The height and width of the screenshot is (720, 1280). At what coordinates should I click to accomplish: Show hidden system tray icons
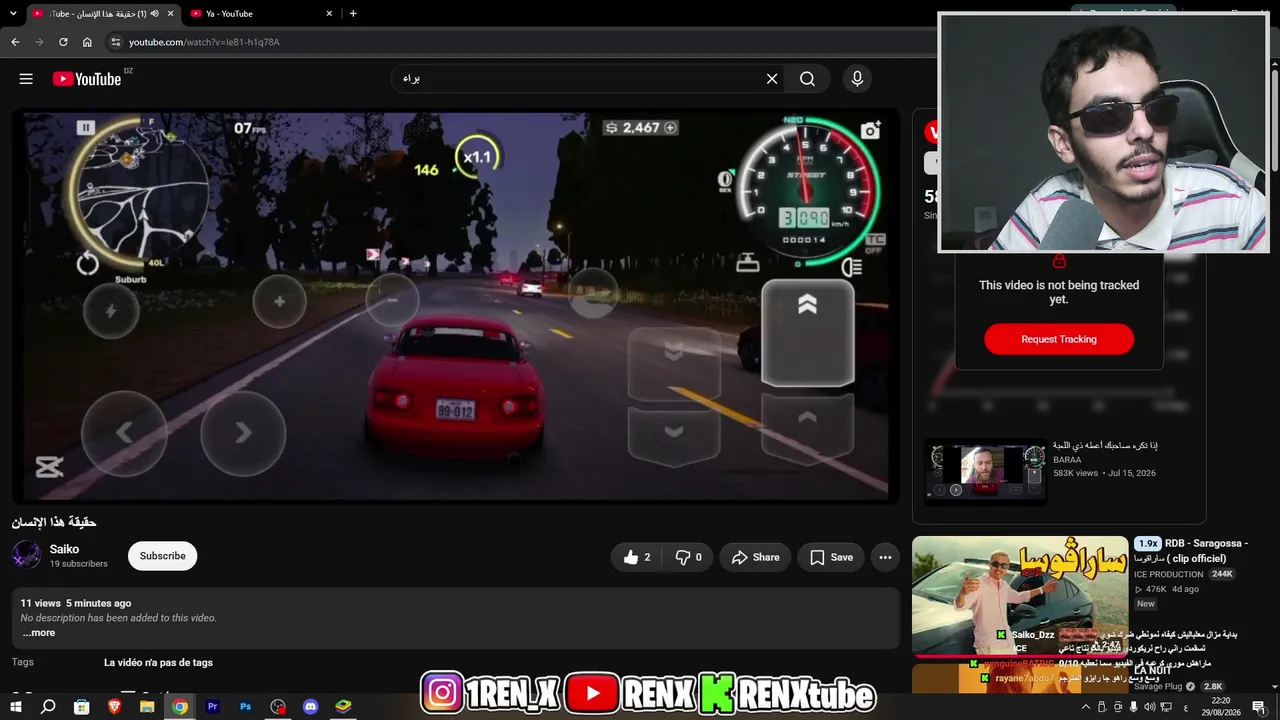pyautogui.click(x=1086, y=707)
